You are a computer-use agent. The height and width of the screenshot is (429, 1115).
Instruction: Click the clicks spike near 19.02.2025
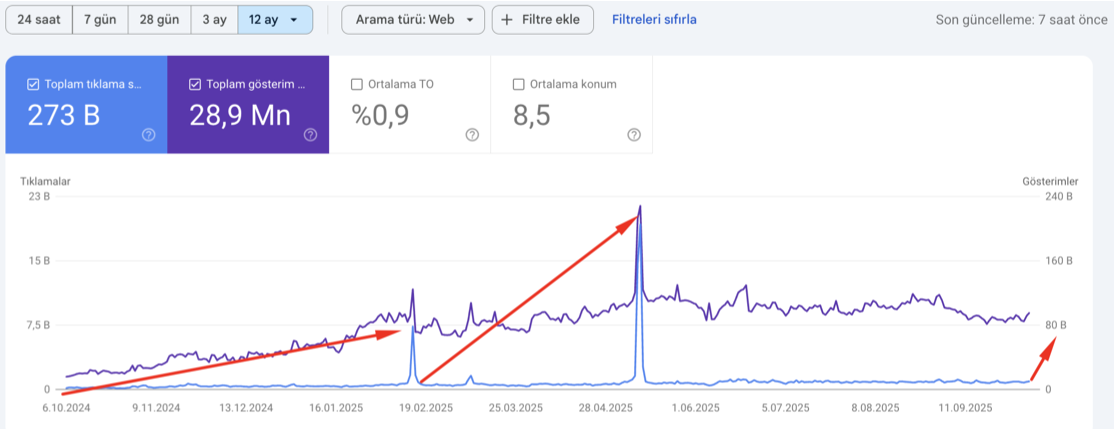412,326
